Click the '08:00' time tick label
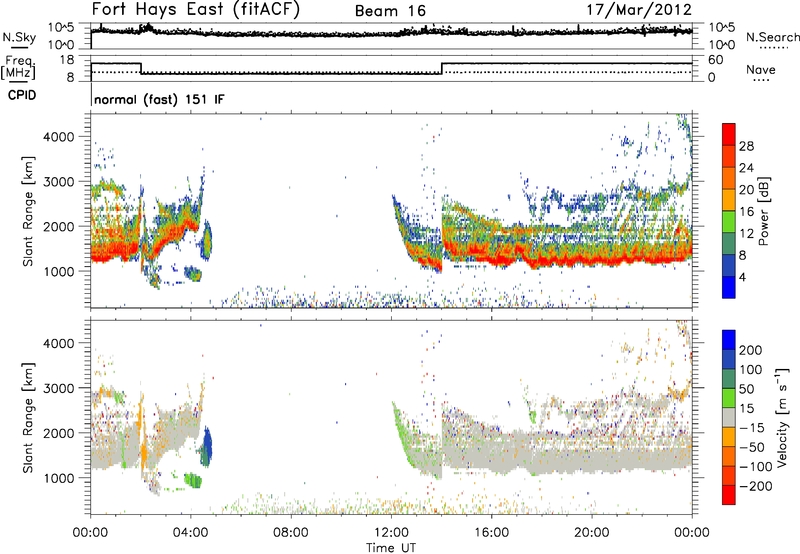This screenshot has width=800, height=554. [x=291, y=533]
